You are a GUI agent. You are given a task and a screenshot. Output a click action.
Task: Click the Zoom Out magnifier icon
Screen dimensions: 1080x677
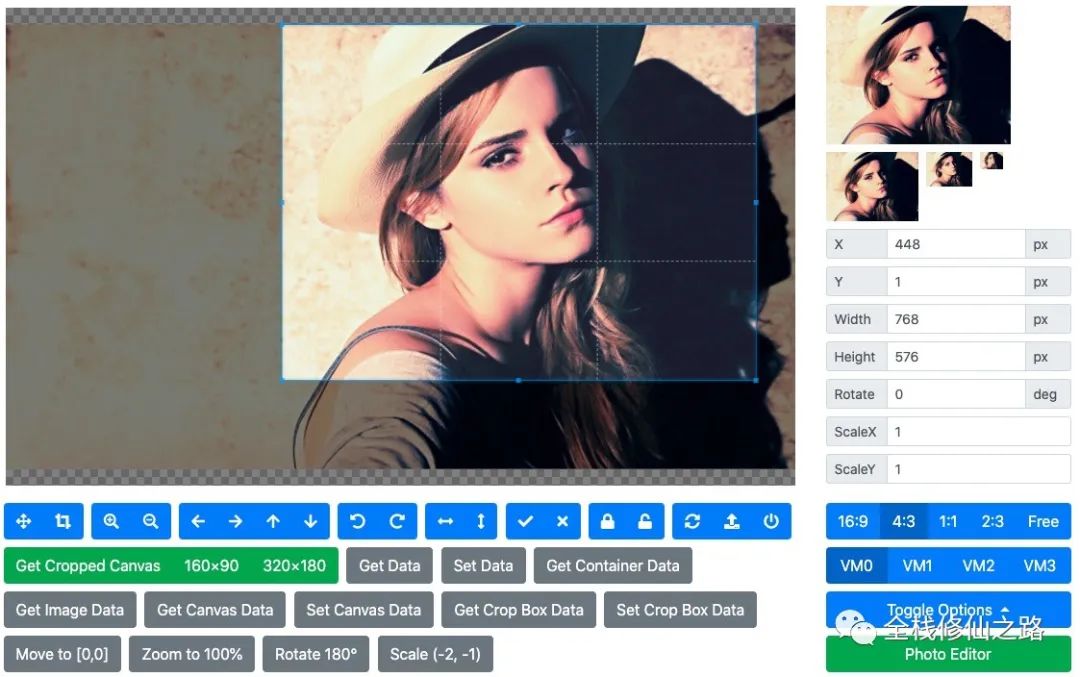(150, 521)
